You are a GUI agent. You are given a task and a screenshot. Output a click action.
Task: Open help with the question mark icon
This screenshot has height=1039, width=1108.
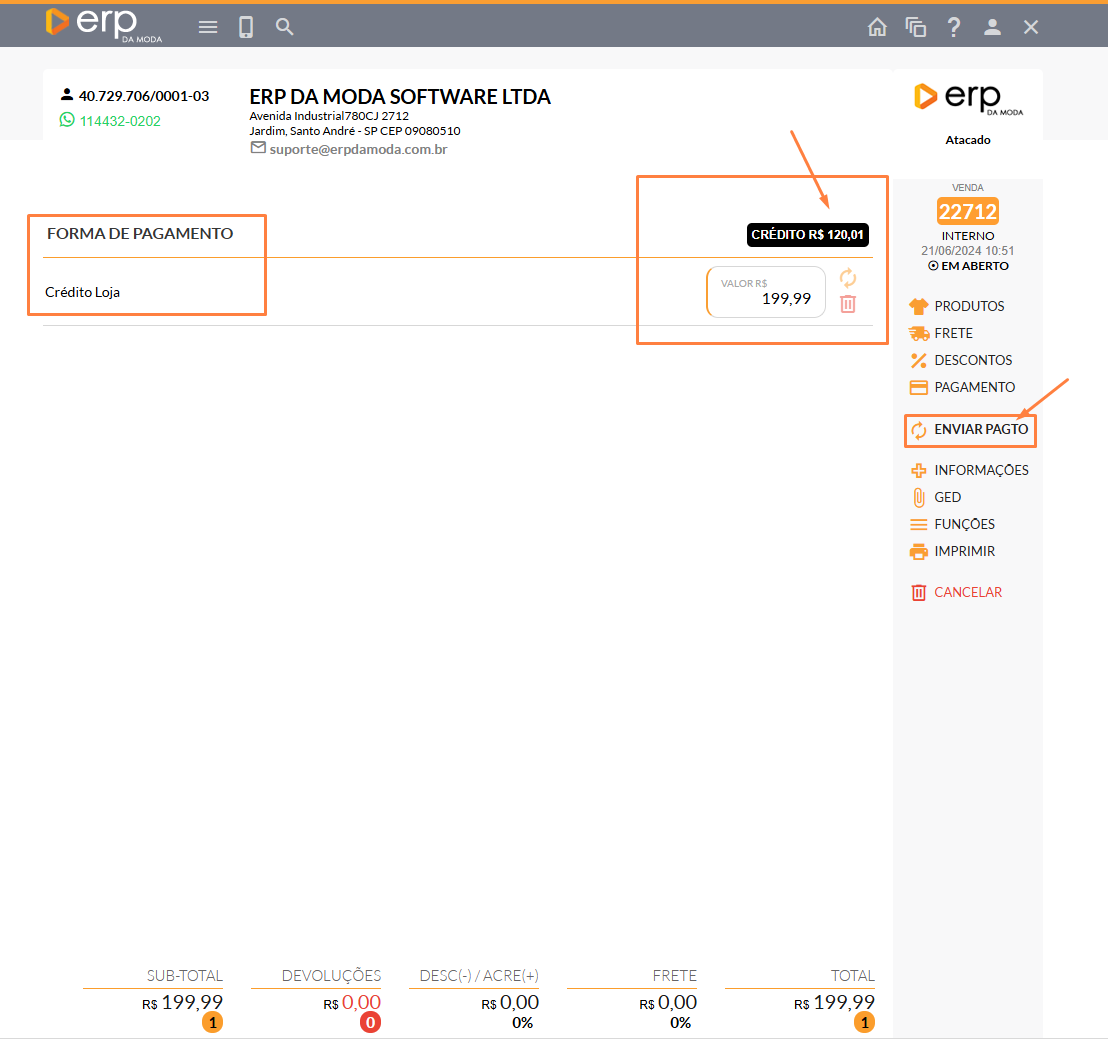point(954,27)
